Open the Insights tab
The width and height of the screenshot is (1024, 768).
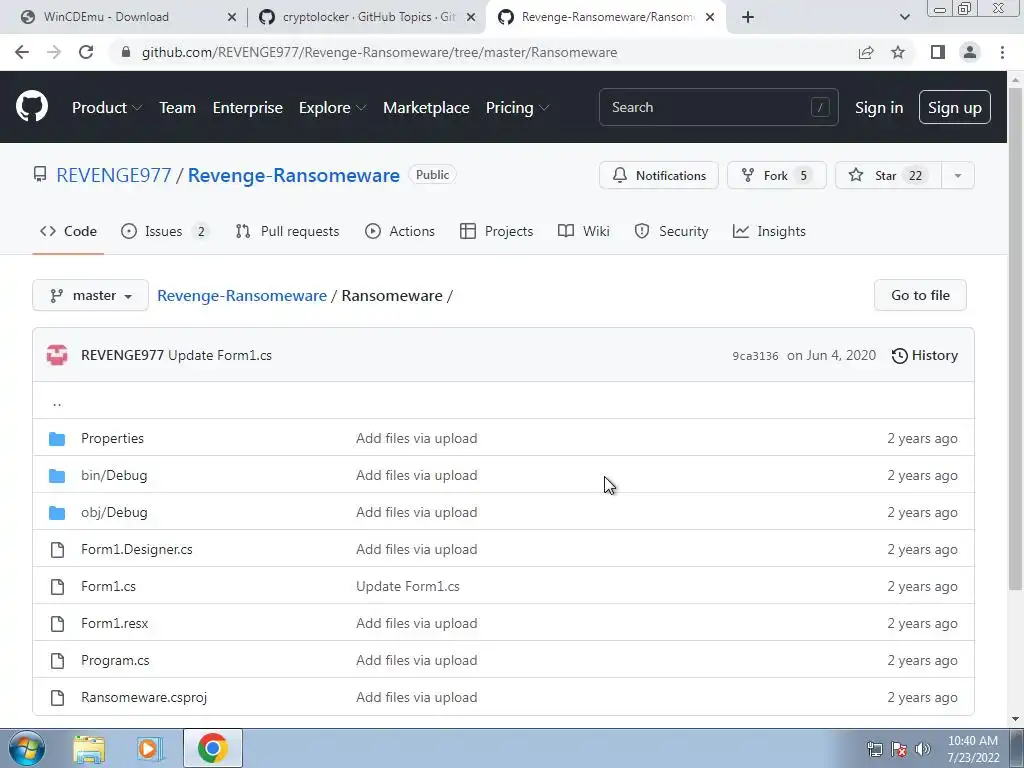tap(769, 231)
